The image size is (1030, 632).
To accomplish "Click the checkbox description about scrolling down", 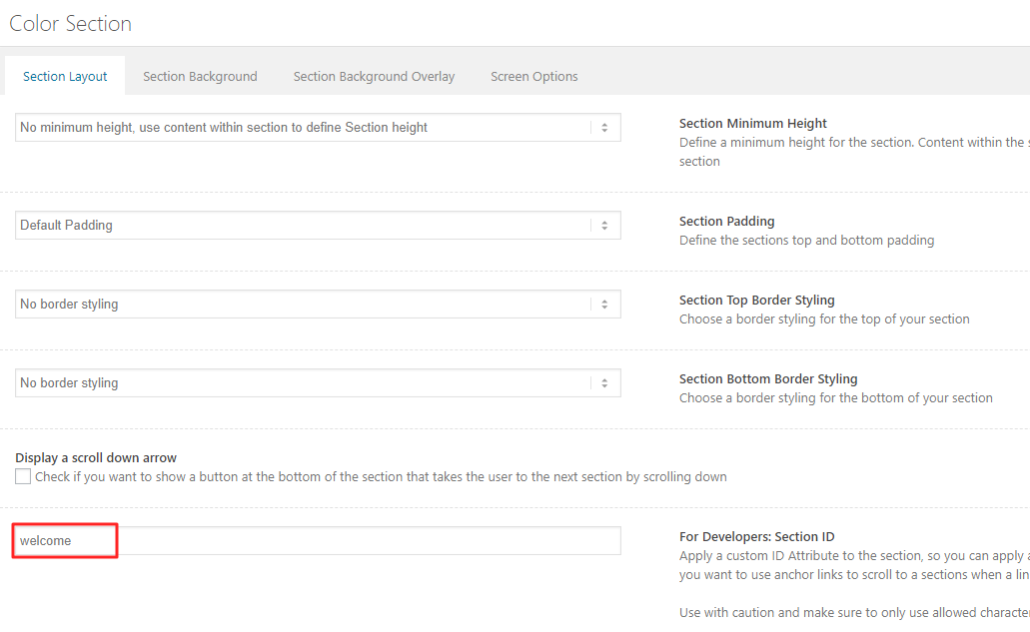I will click(380, 476).
